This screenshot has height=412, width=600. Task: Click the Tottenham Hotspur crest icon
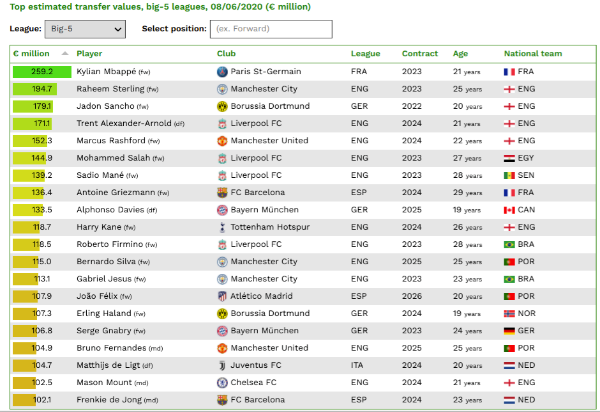(x=222, y=227)
